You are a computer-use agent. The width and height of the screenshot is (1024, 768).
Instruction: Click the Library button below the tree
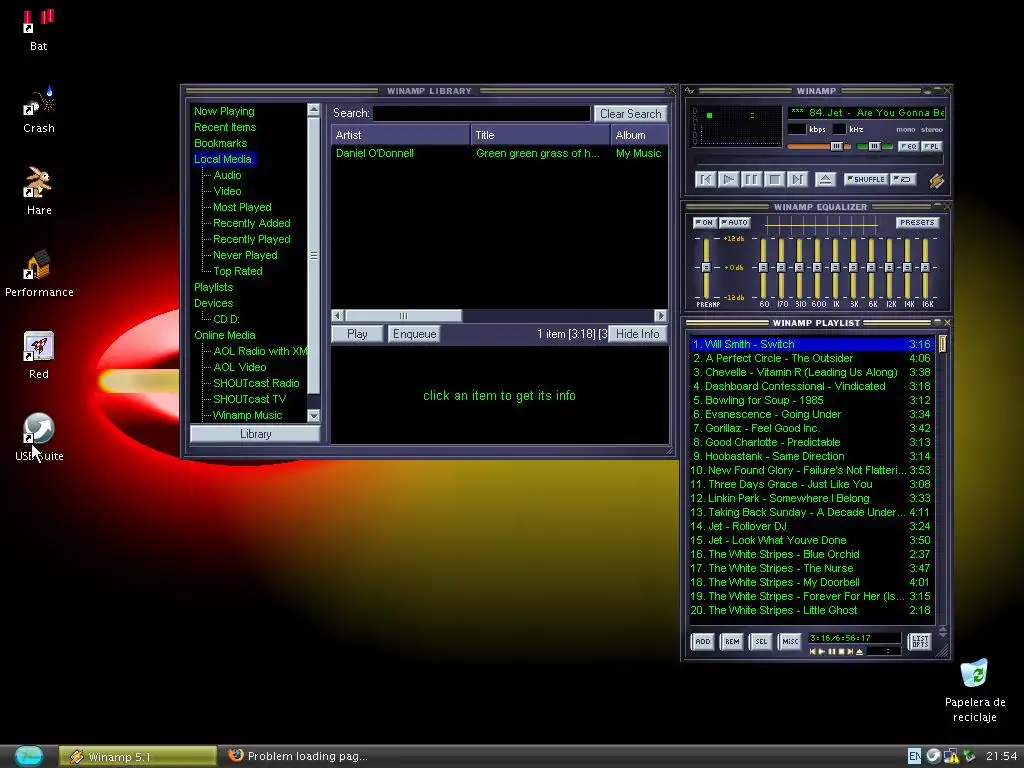[x=255, y=434]
